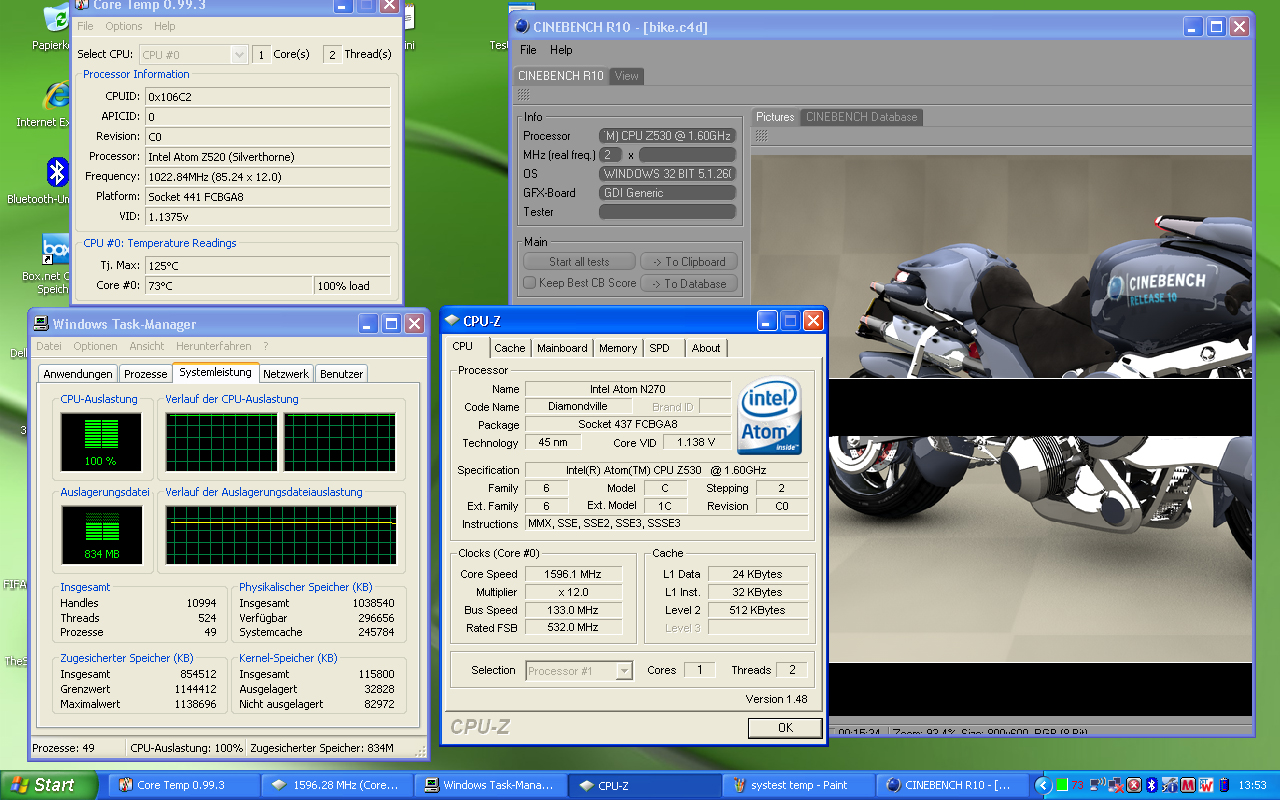Click the red M security tray icon
The image size is (1280, 800).
[x=1189, y=785]
